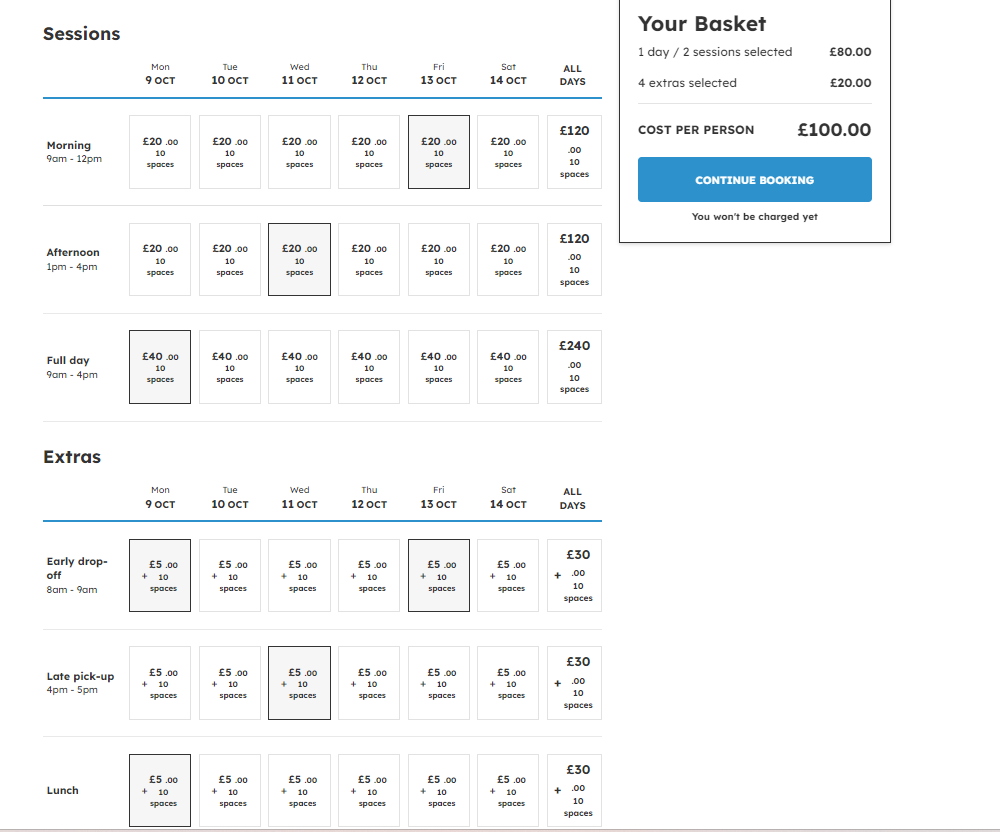Add Early drop-off for all days £30
This screenshot has height=832, width=1000.
[x=574, y=575]
